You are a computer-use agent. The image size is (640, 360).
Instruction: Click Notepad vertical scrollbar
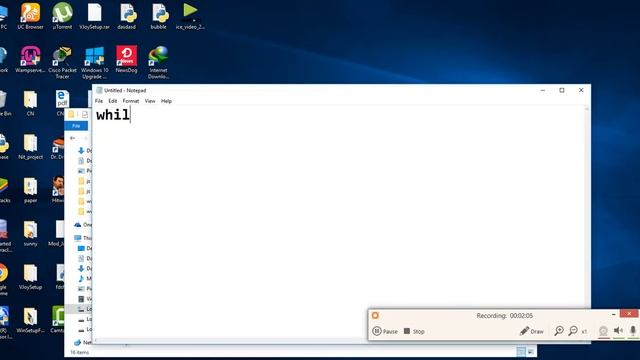(587, 222)
